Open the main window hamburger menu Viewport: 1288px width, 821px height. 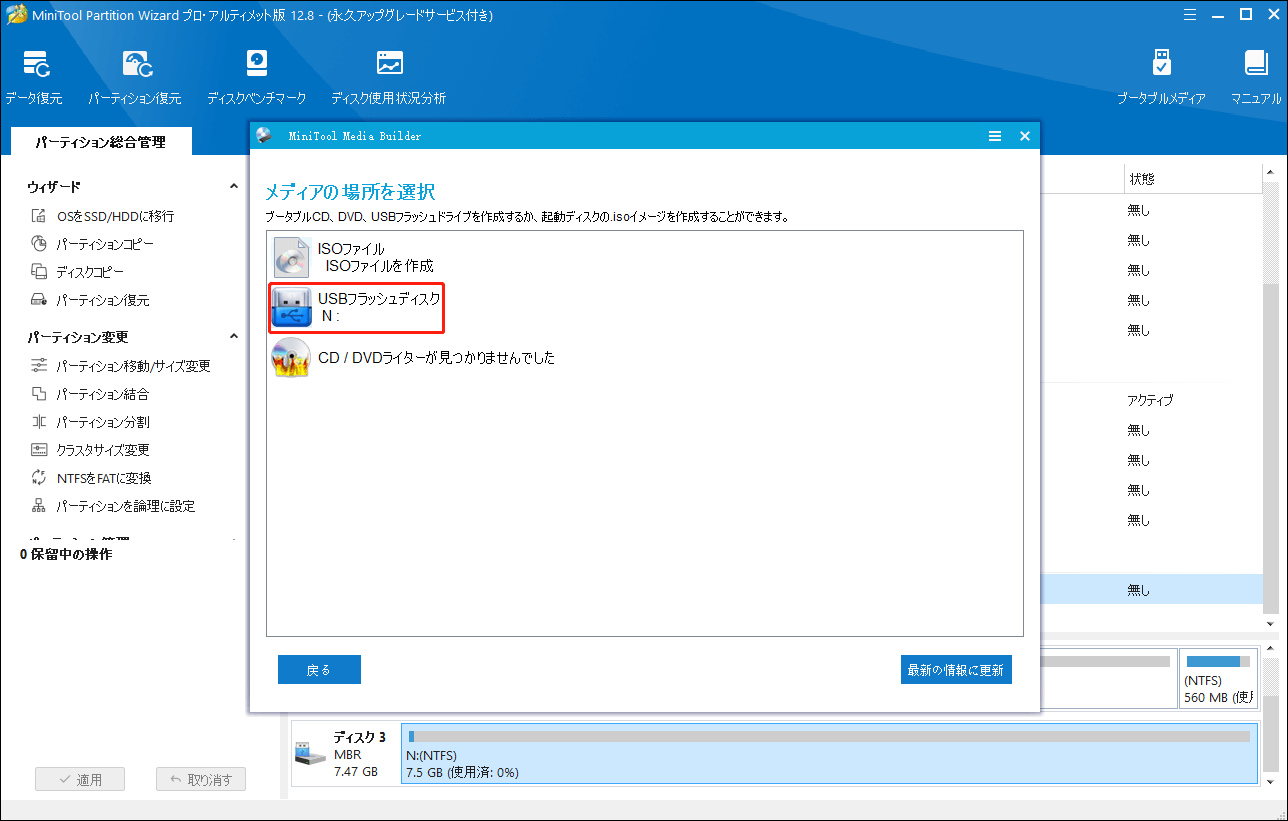pos(1190,14)
